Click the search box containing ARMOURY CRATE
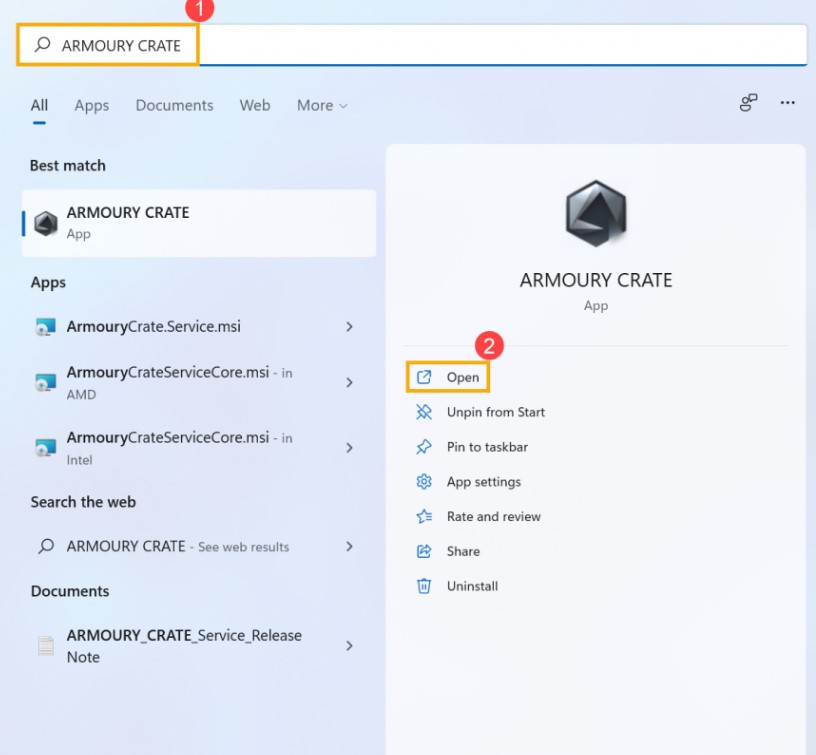This screenshot has height=755, width=816. (x=412, y=45)
